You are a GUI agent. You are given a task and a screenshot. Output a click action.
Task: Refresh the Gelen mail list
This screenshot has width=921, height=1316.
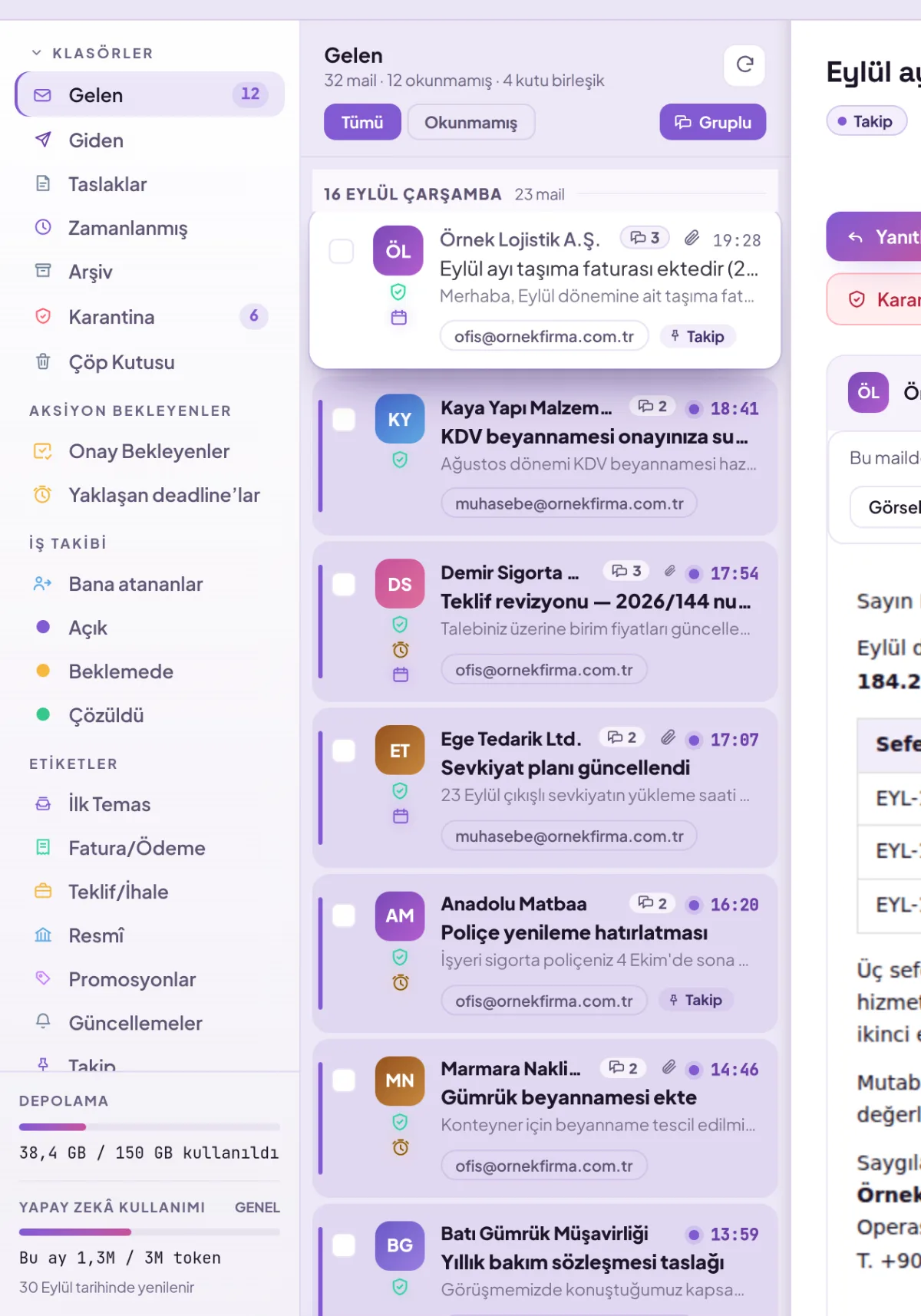(x=744, y=65)
